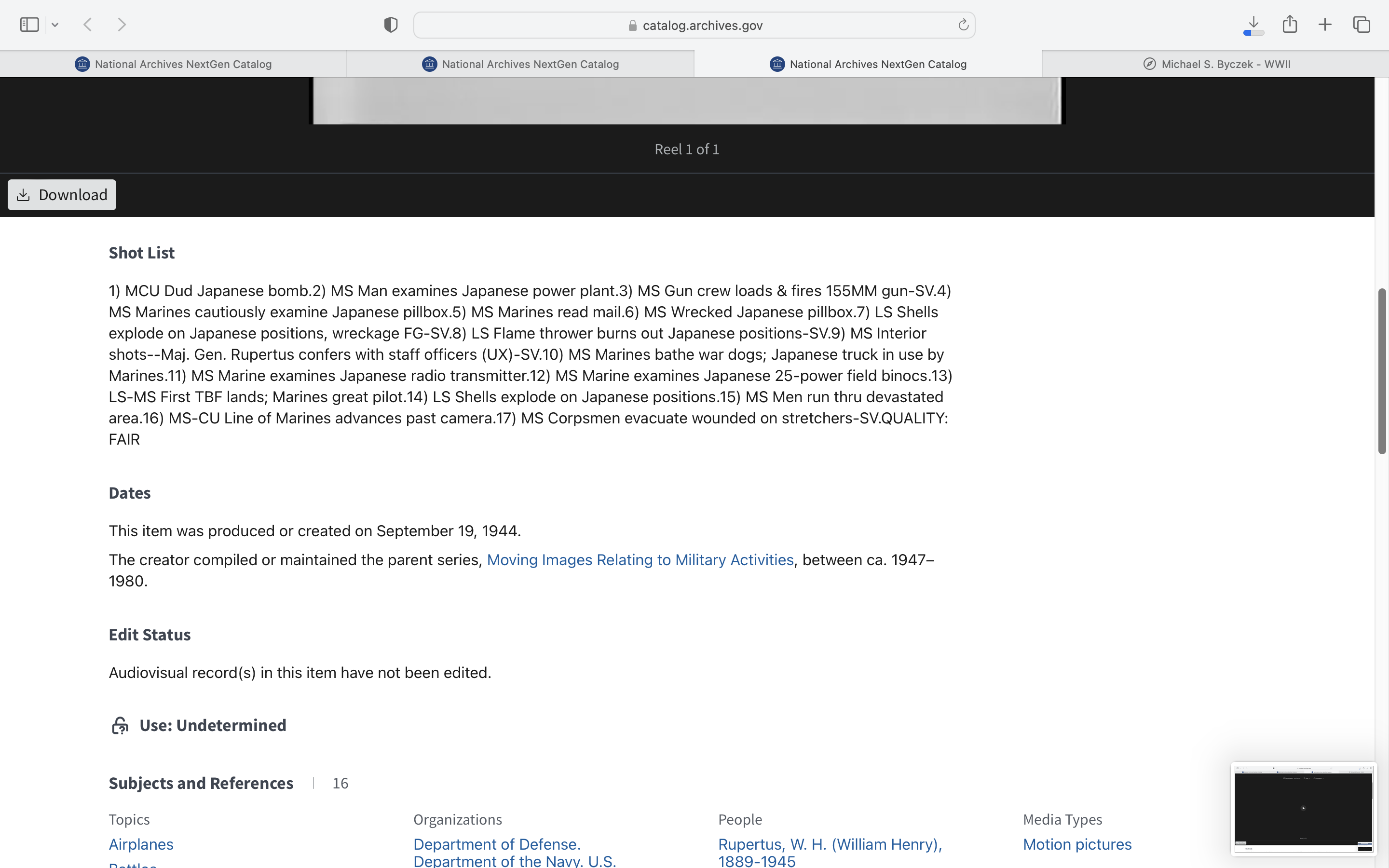
Task: Click the page's vertical scrollbar thumb
Action: (x=1382, y=371)
